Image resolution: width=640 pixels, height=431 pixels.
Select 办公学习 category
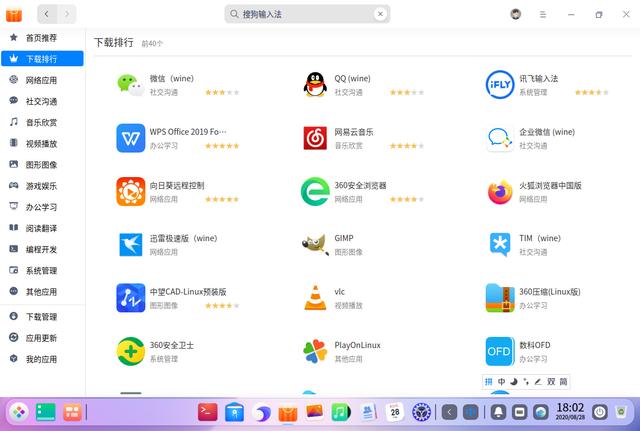tap(42, 207)
